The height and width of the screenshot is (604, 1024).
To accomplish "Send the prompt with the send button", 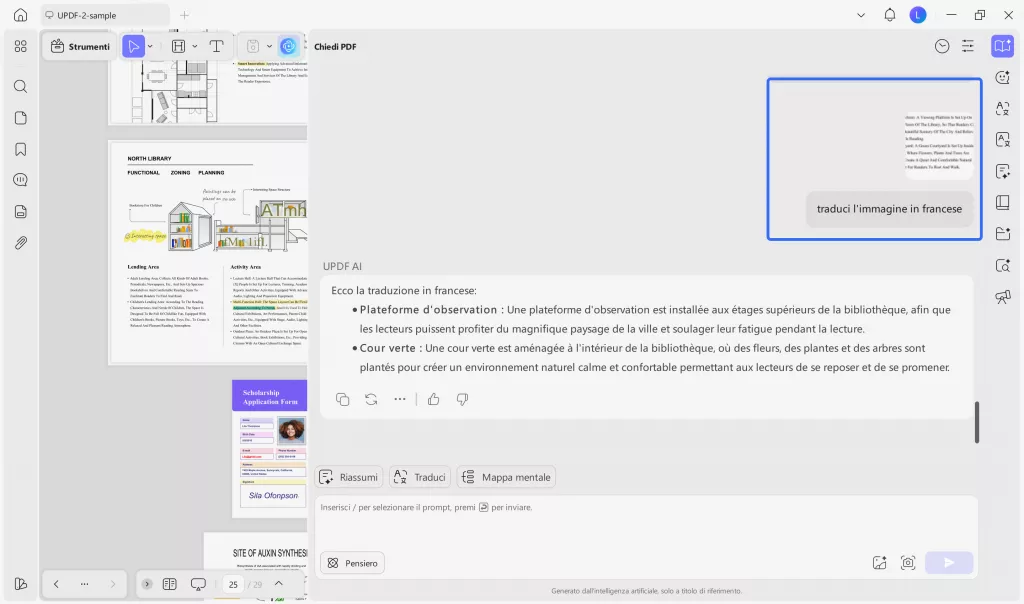I will pyautogui.click(x=949, y=563).
